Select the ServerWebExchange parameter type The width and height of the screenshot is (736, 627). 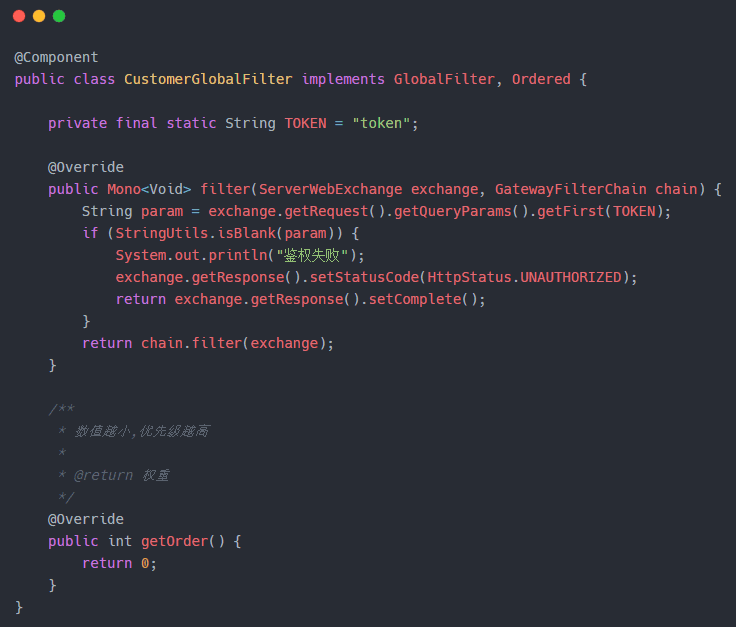tap(330, 189)
